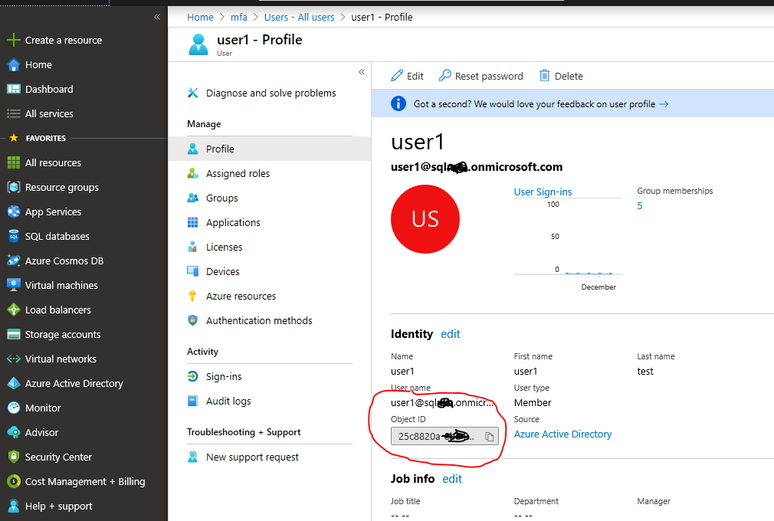This screenshot has width=774, height=521.
Task: Click the Storage accounts icon
Action: click(x=14, y=334)
